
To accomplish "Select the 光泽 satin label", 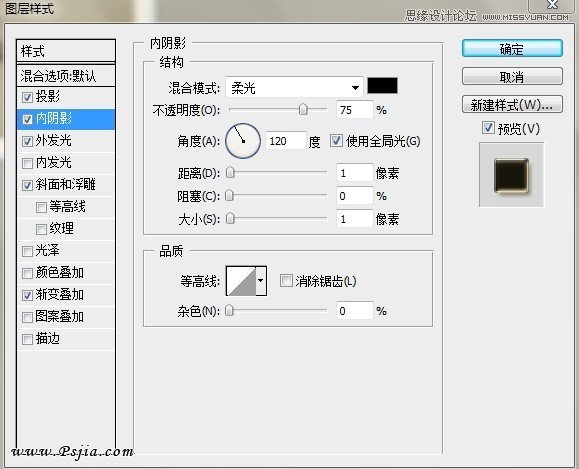I will [48, 251].
